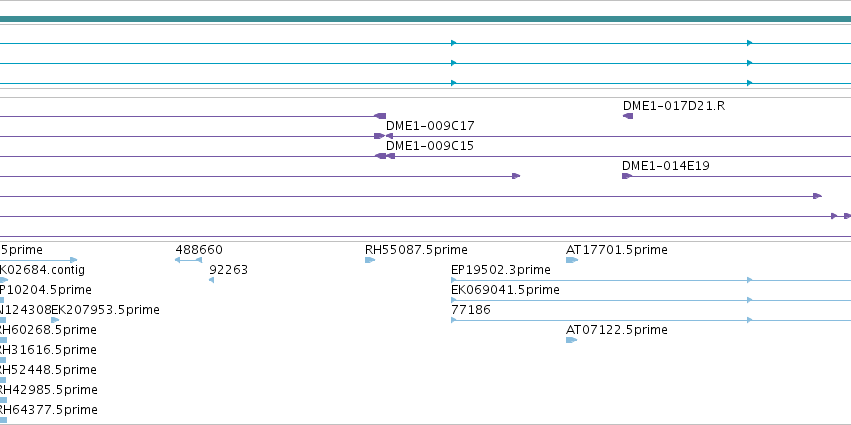Image resolution: width=851 pixels, height=425 pixels.
Task: Click the P10204.5prime label
Action: (46, 290)
